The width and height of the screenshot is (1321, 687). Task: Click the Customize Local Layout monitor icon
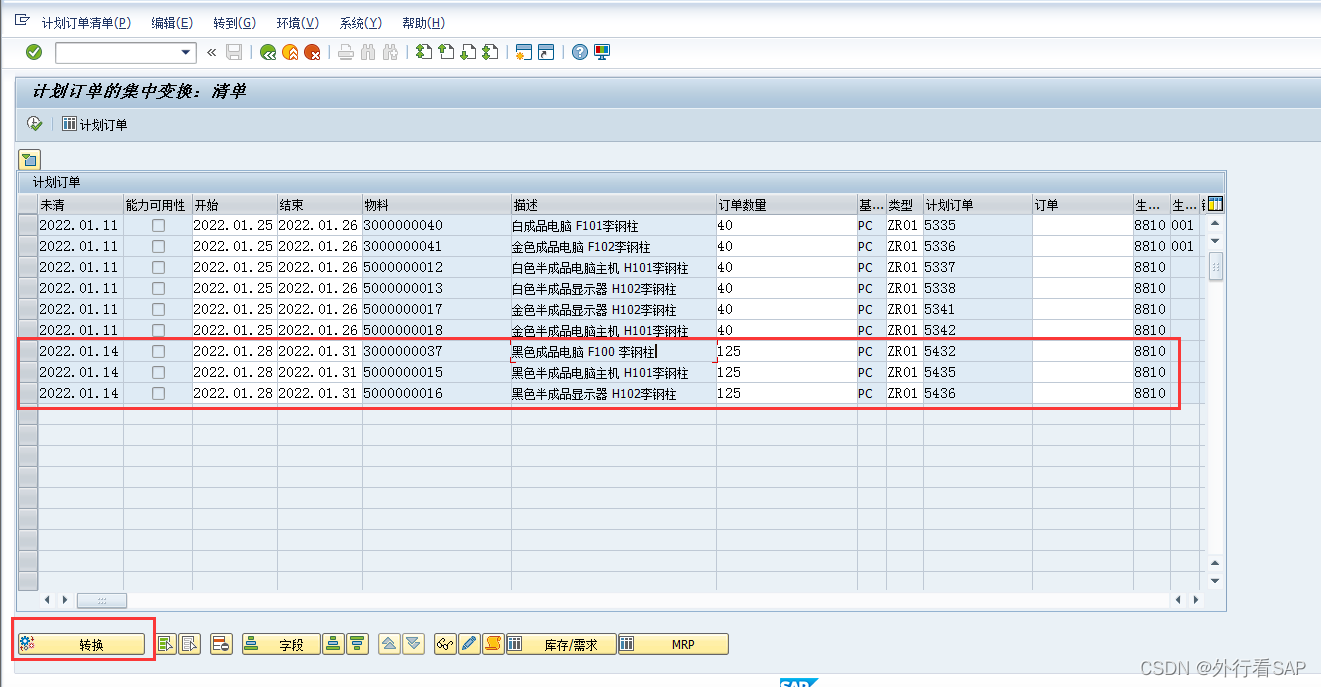(602, 52)
